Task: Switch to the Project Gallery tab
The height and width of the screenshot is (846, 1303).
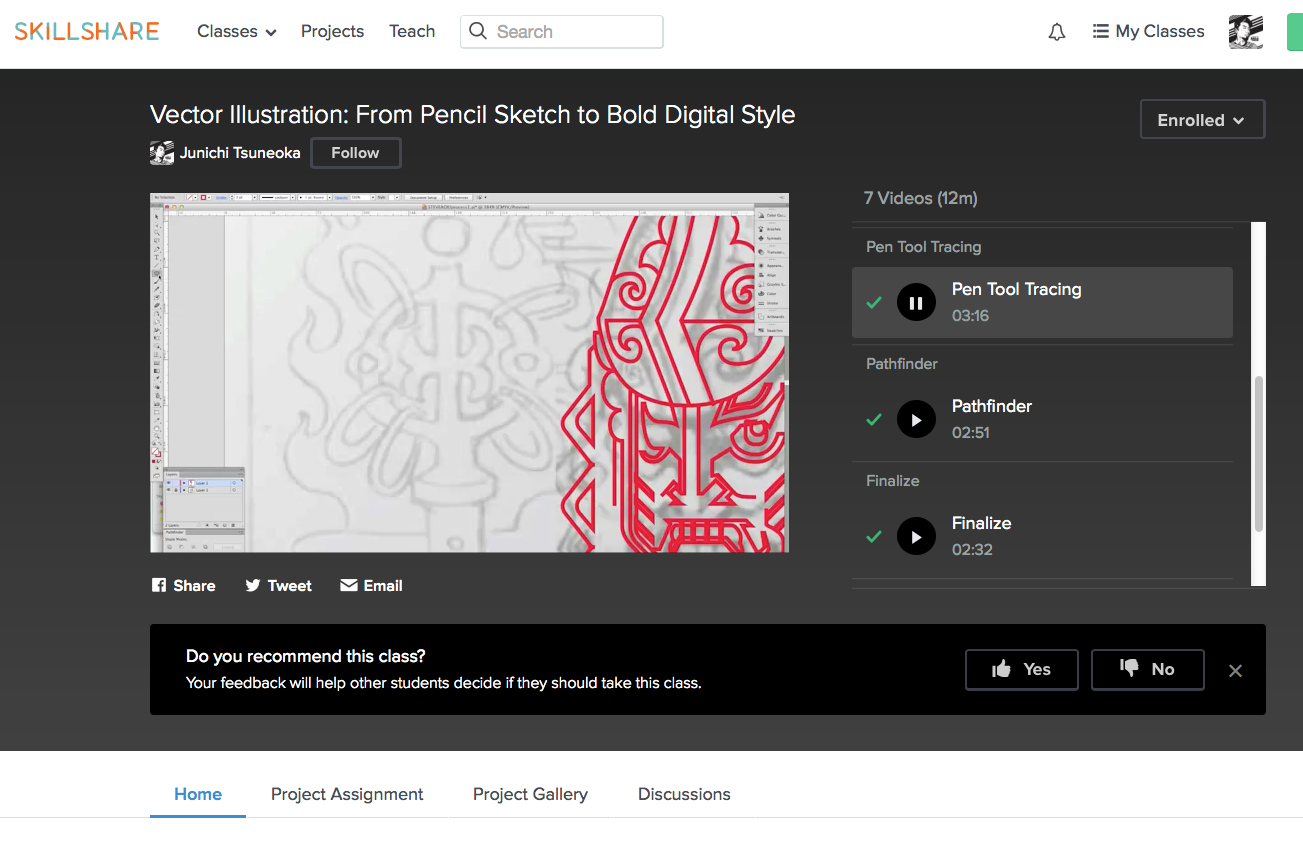Action: (530, 794)
